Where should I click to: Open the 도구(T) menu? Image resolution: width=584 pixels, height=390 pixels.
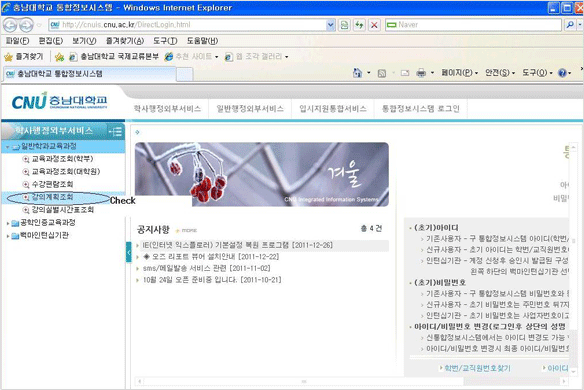point(165,41)
